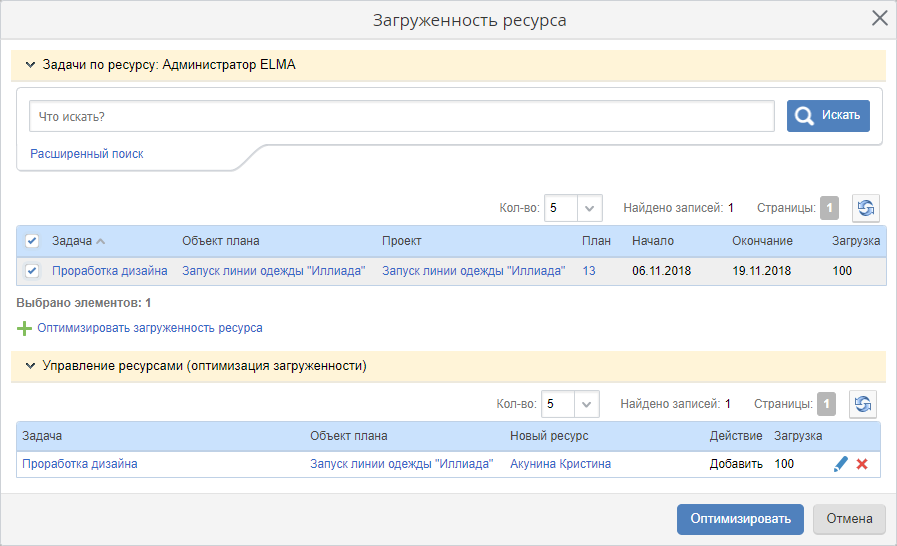Open the Акунина Кристина resource link
Image resolution: width=897 pixels, height=546 pixels.
560,464
